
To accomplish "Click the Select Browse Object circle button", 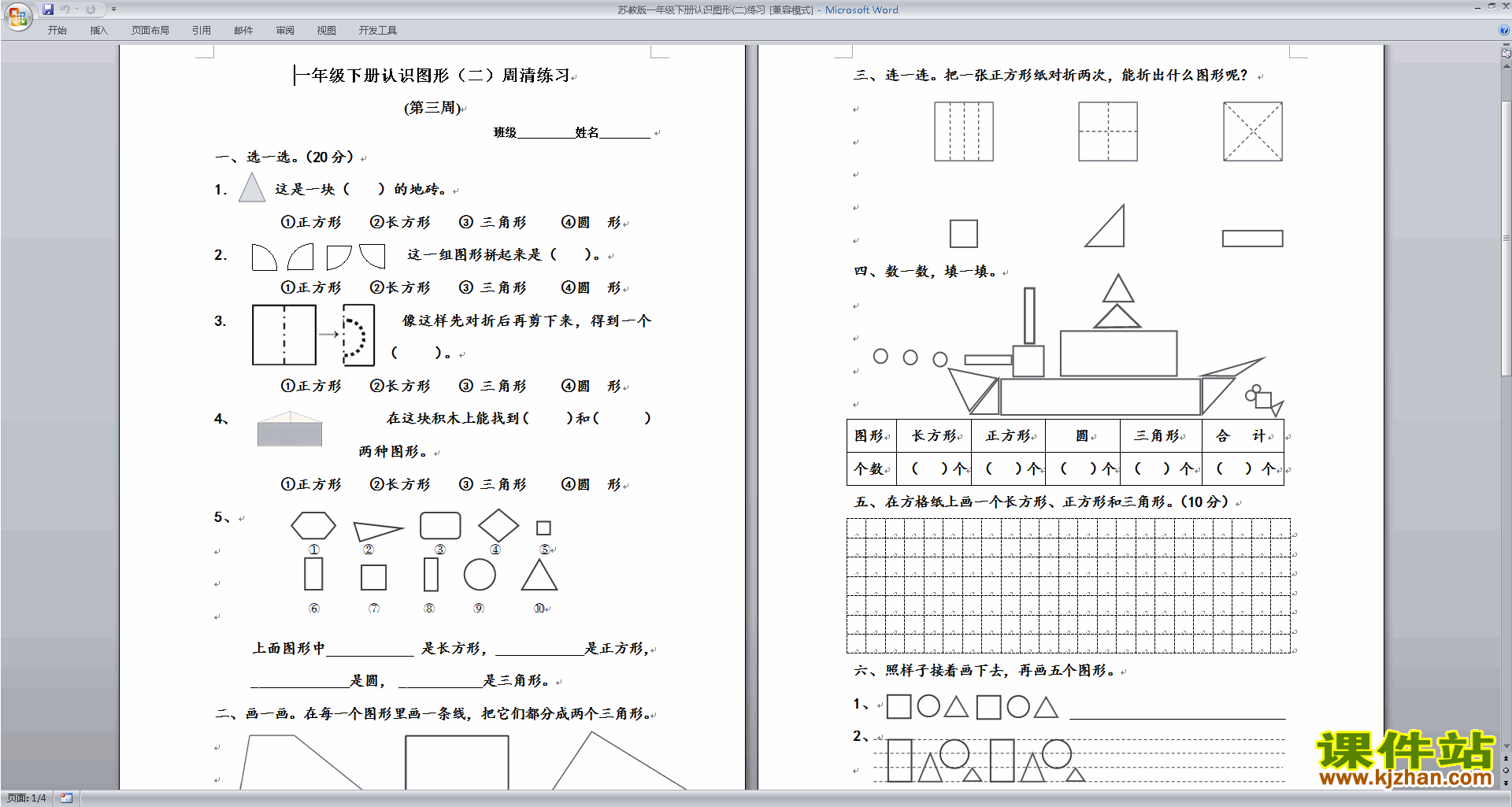I will 1506,770.
